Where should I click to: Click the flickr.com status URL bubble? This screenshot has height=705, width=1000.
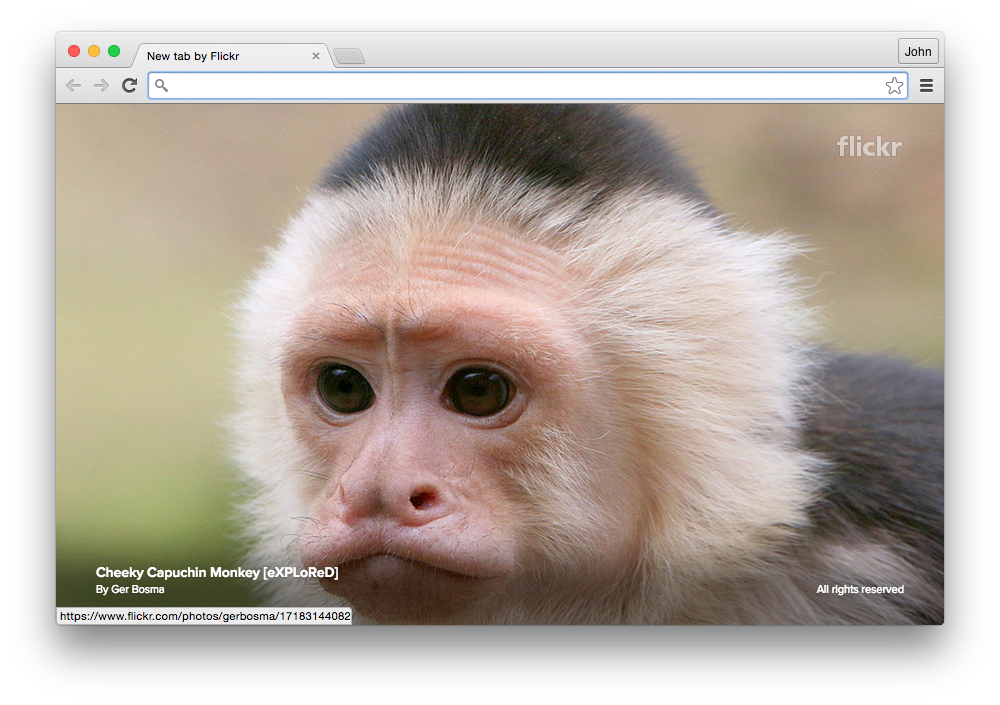point(205,616)
